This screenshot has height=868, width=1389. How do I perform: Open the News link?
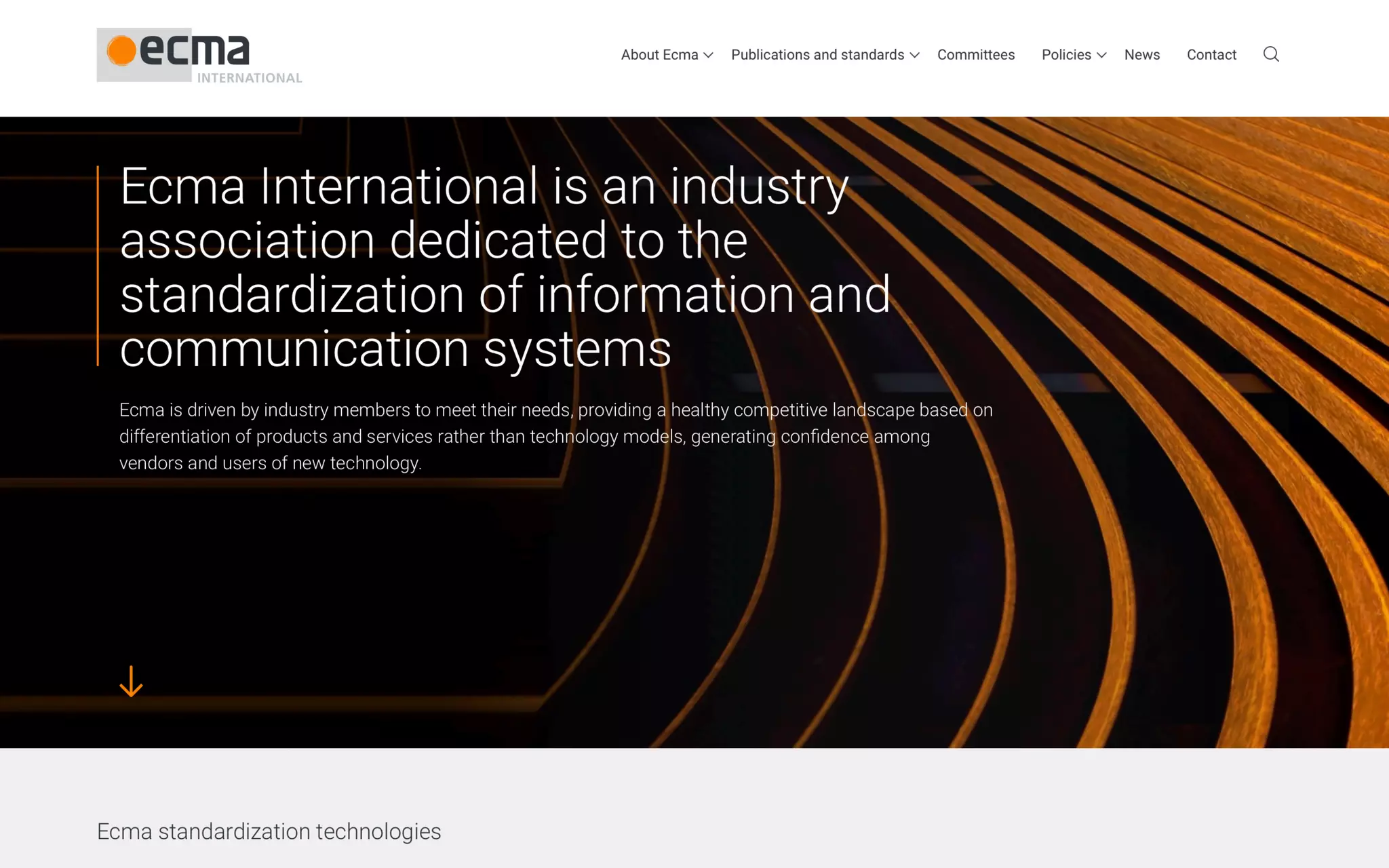click(x=1142, y=54)
